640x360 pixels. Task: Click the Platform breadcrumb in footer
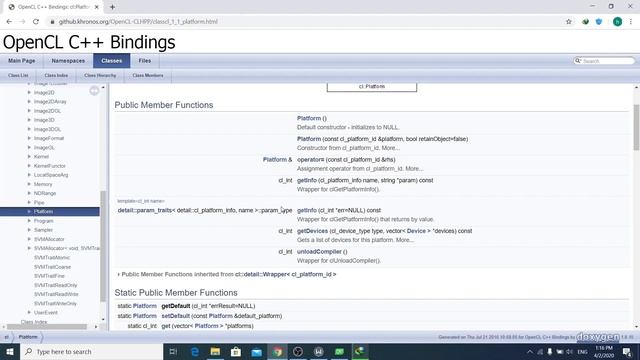[x=28, y=337]
